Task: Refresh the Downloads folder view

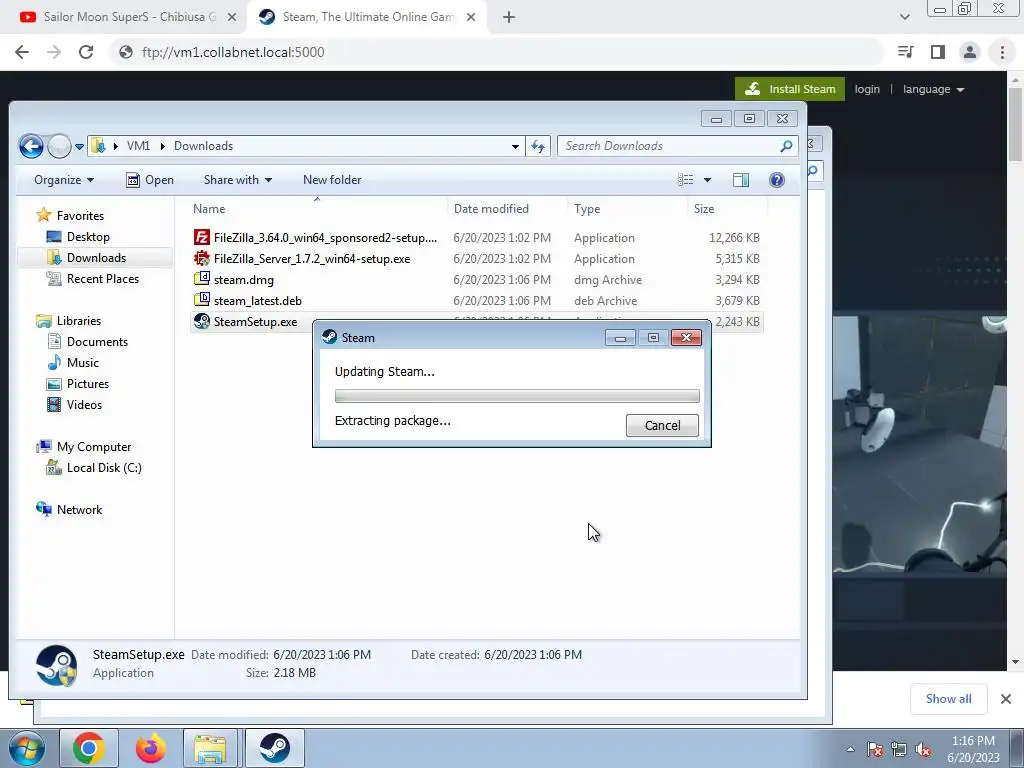Action: click(538, 146)
